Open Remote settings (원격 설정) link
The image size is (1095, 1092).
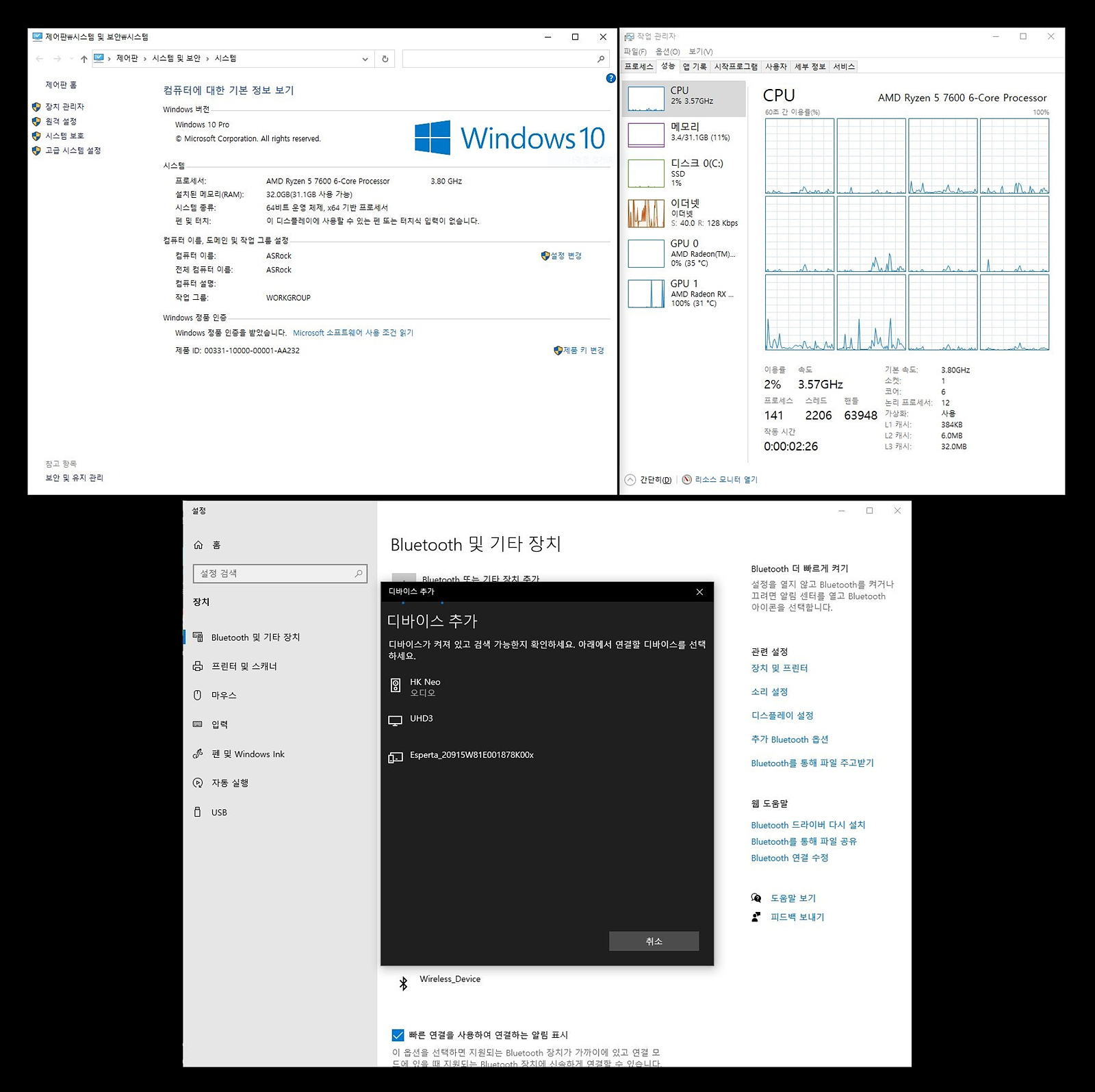pyautogui.click(x=61, y=121)
